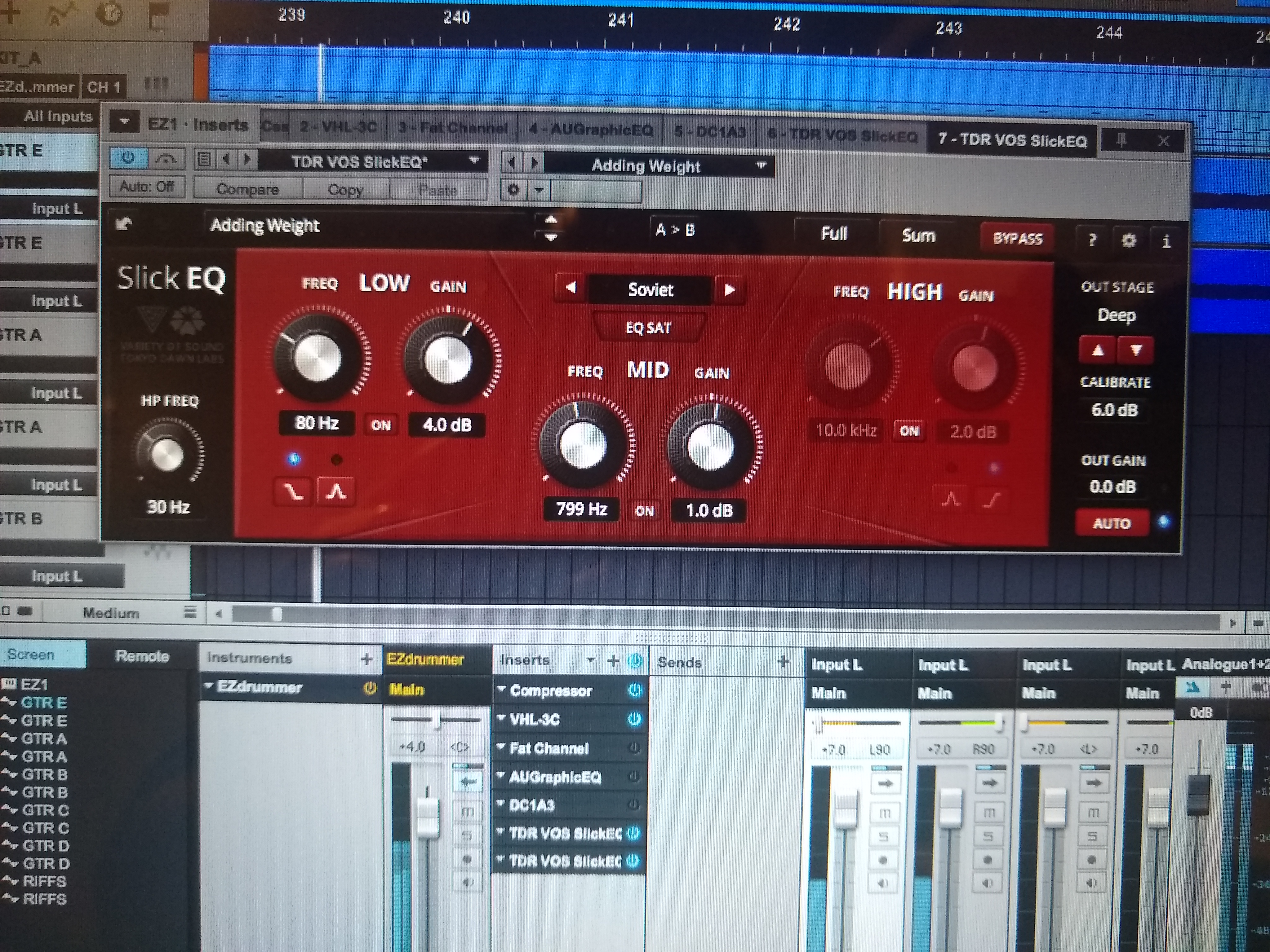
Task: Click the SlickEQ settings gear icon
Action: (1129, 240)
